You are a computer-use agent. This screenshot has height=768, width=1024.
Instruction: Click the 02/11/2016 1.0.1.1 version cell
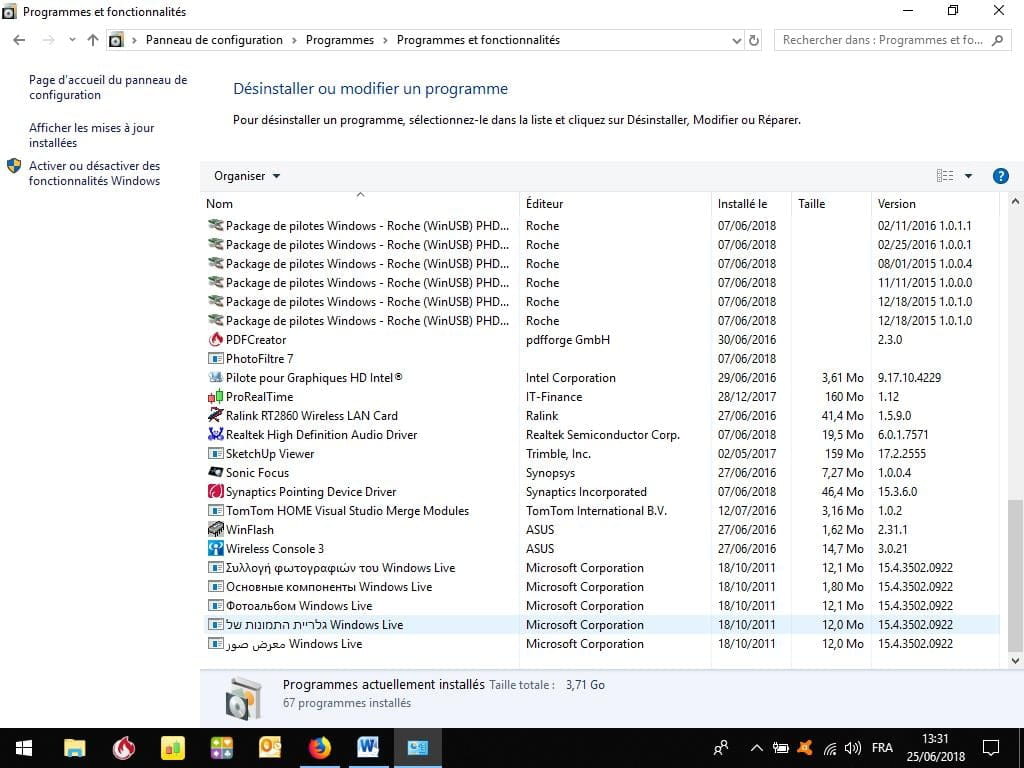[x=925, y=225]
